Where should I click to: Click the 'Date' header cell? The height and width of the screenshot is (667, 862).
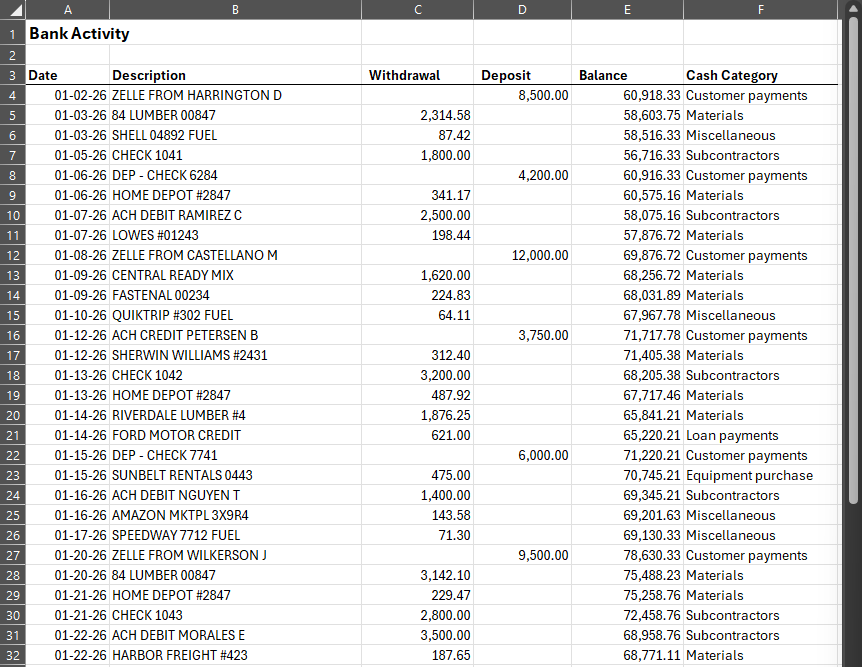[x=68, y=75]
